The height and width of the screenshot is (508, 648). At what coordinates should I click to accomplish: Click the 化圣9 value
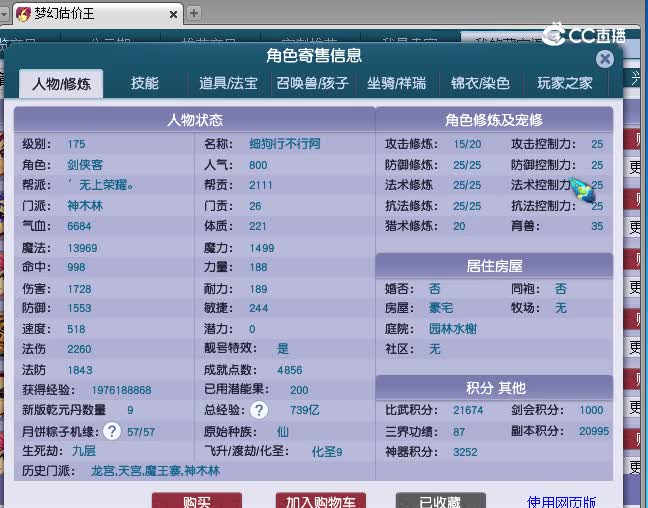coord(327,451)
